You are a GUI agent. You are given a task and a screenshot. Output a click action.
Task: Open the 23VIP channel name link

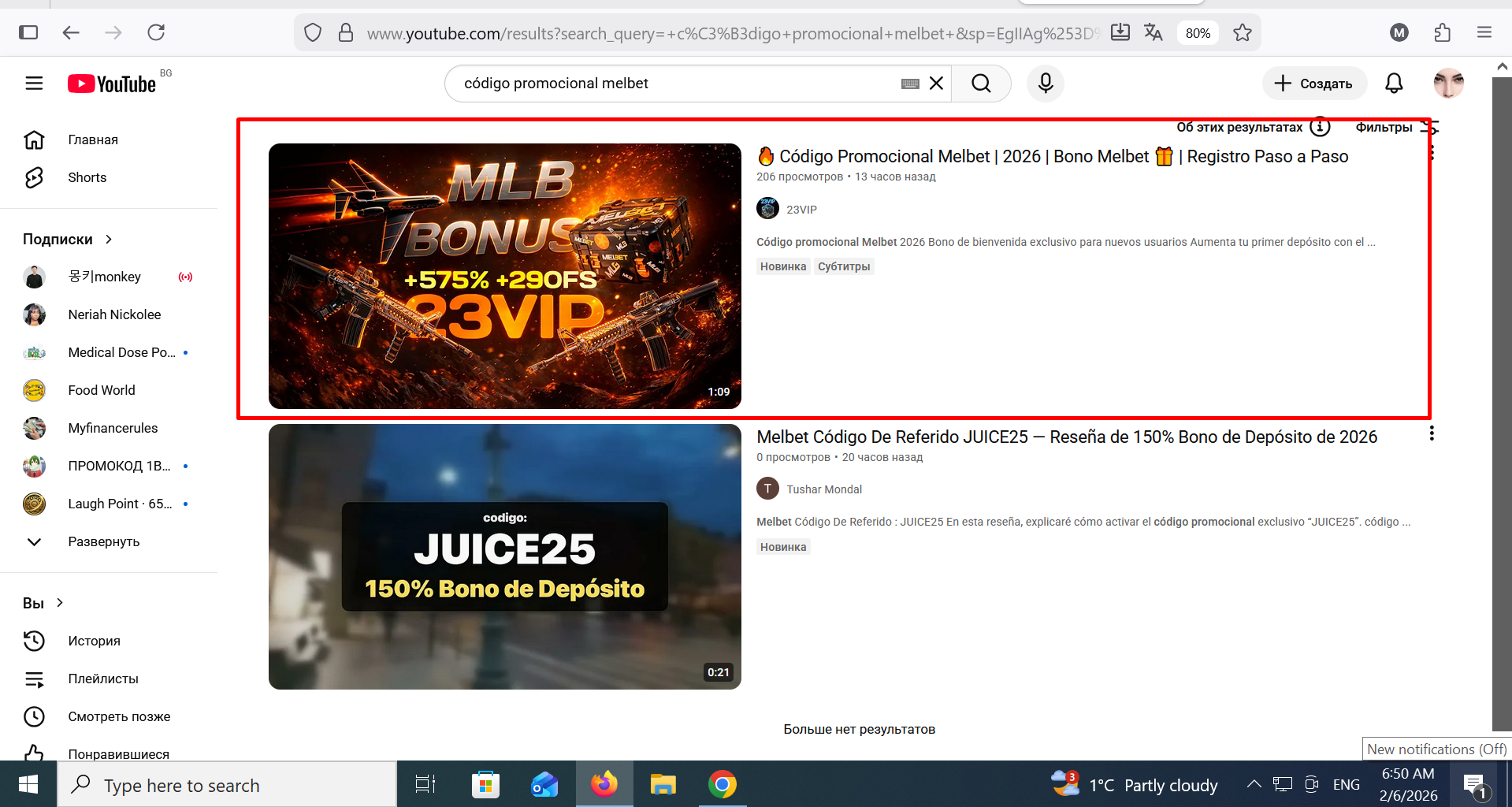tap(801, 210)
